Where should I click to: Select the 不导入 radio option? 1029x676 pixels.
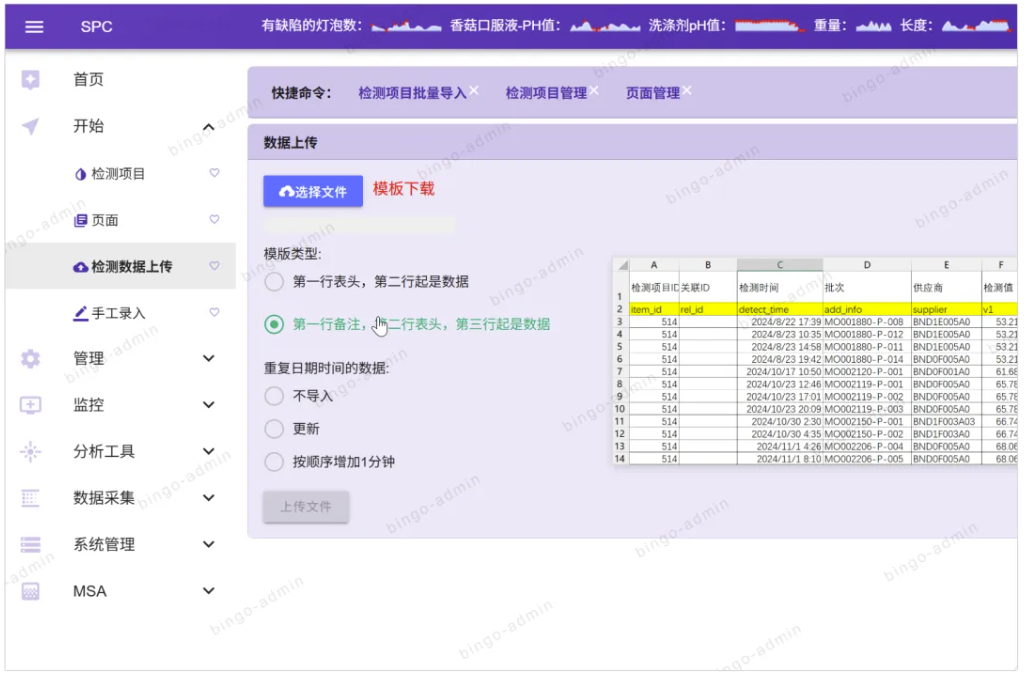click(x=274, y=396)
